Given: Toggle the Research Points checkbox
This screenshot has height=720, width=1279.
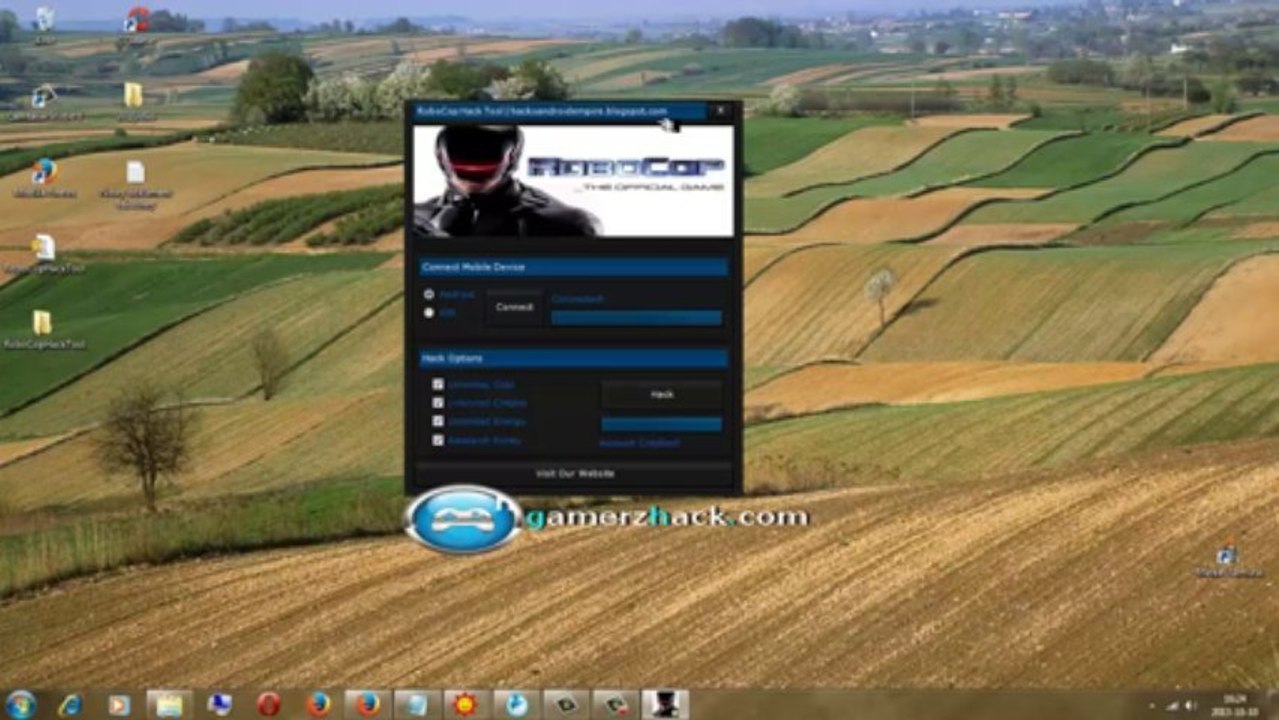Looking at the screenshot, I should click(x=438, y=440).
